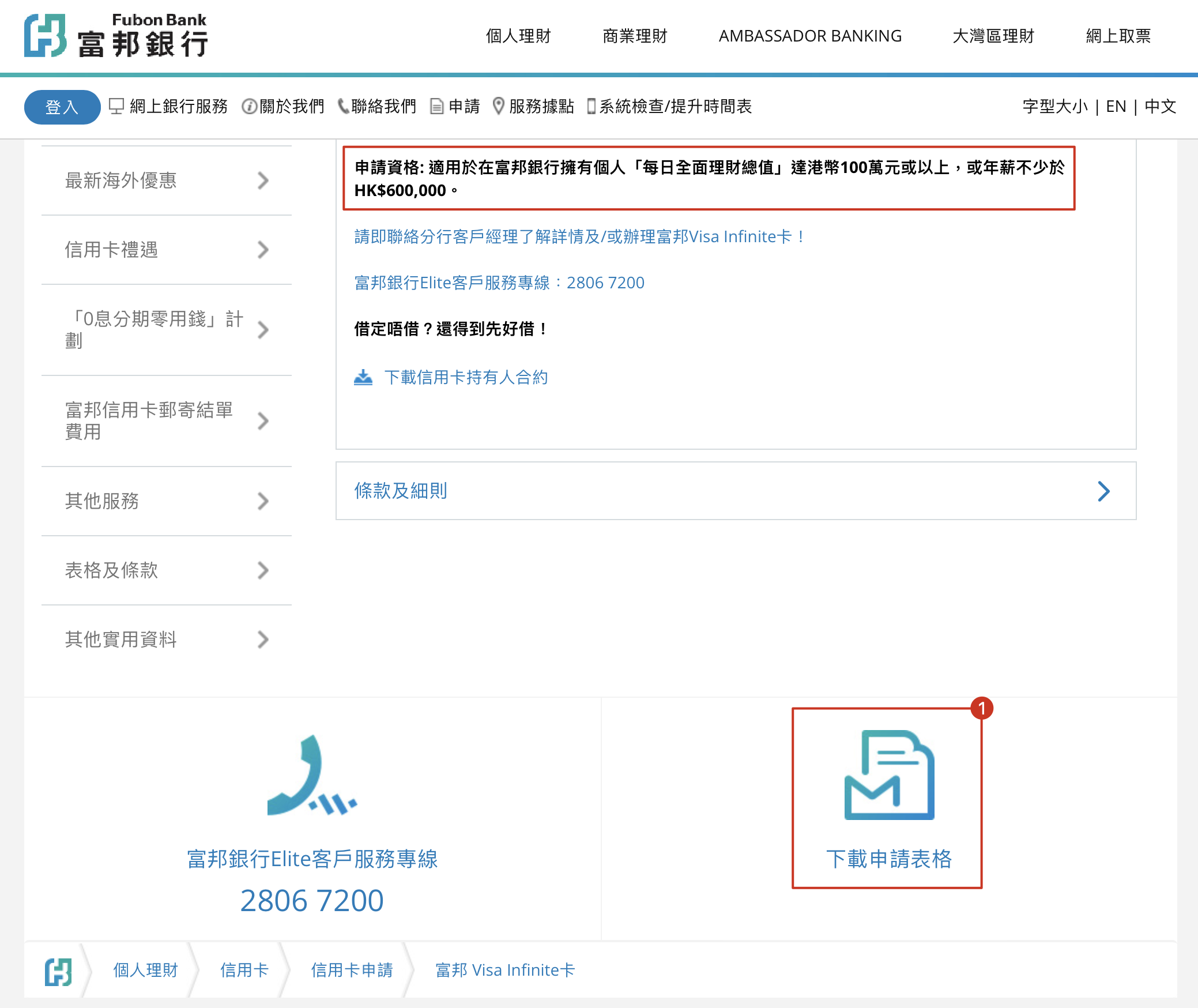Select 表格及條款 sidebar label

[x=111, y=570]
